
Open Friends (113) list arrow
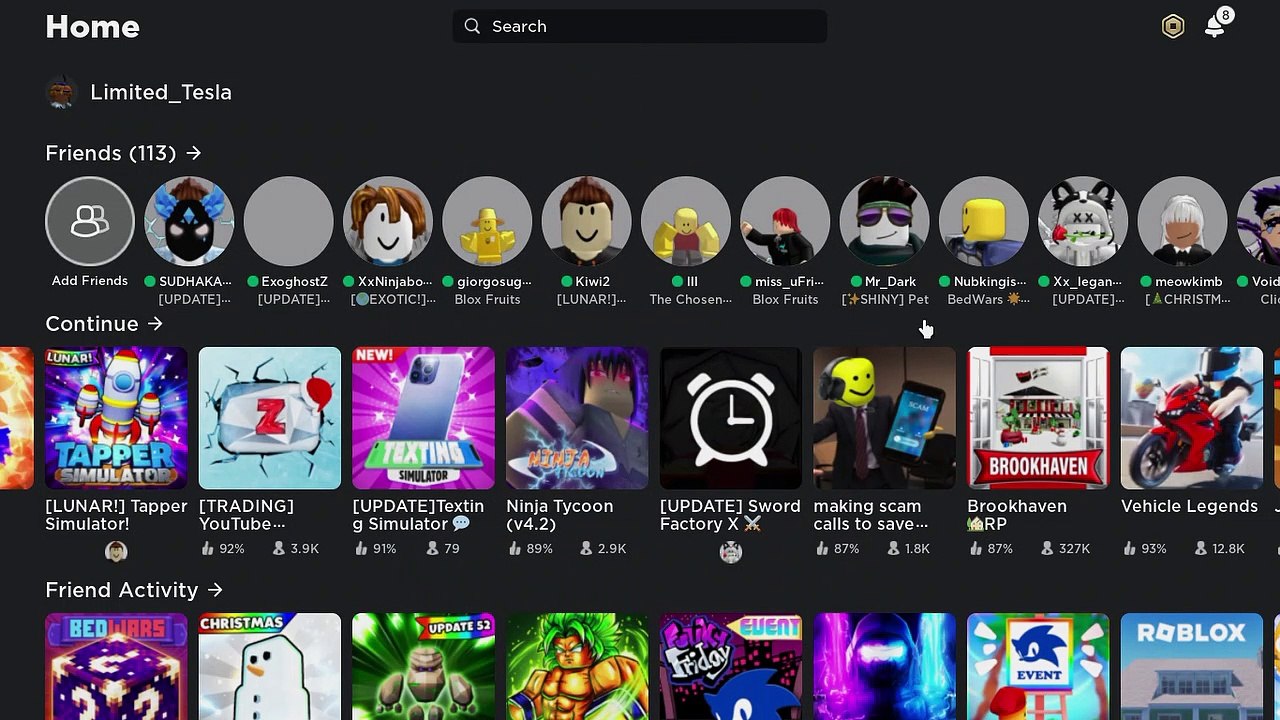(x=194, y=153)
